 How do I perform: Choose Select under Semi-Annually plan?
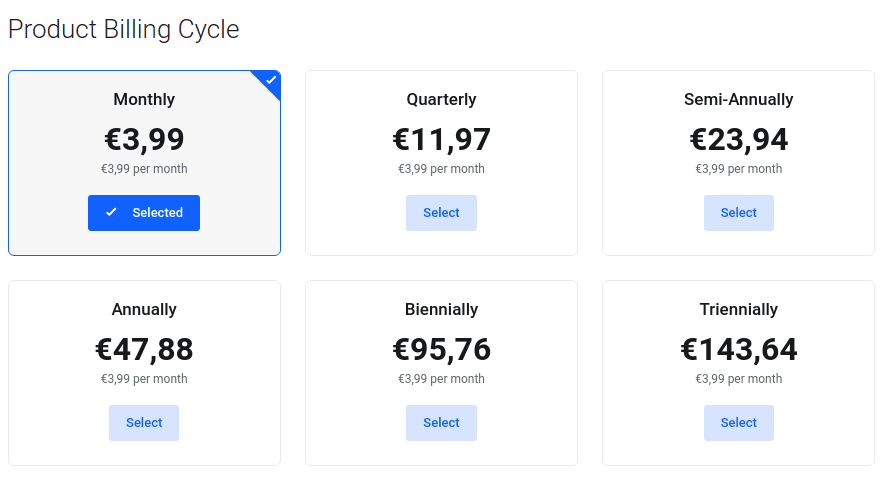click(x=739, y=213)
